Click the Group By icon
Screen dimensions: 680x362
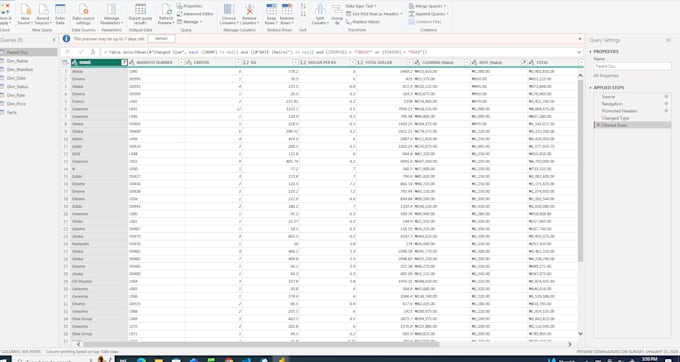(x=337, y=10)
